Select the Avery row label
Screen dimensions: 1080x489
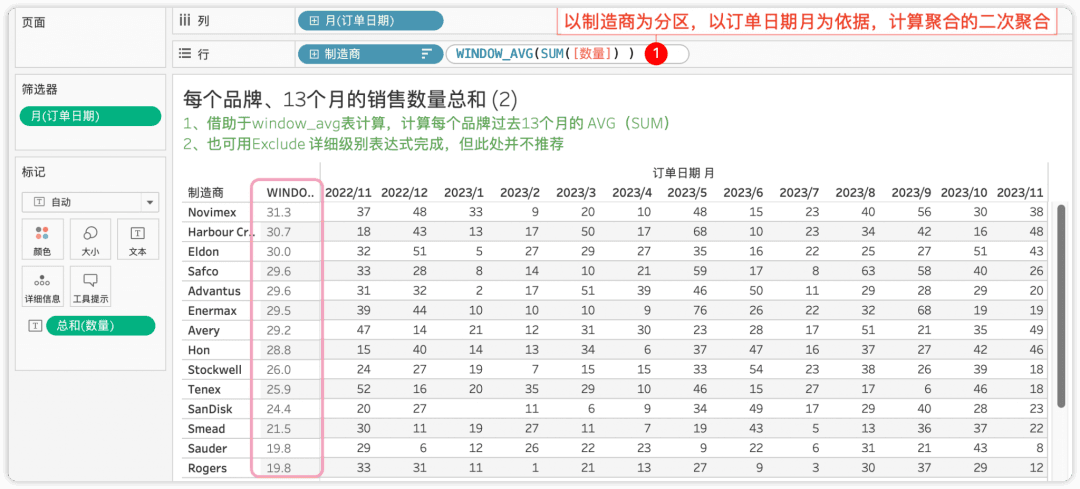[x=204, y=331]
